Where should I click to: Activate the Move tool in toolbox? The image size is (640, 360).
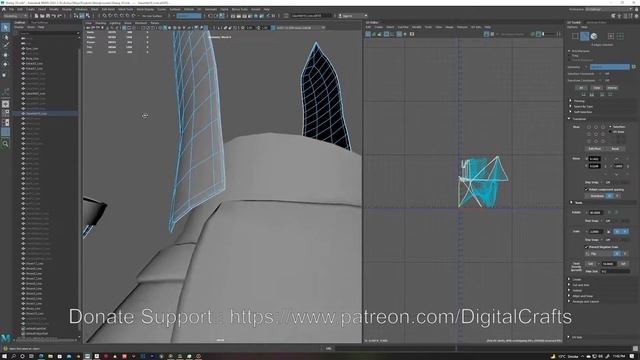pos(5,55)
